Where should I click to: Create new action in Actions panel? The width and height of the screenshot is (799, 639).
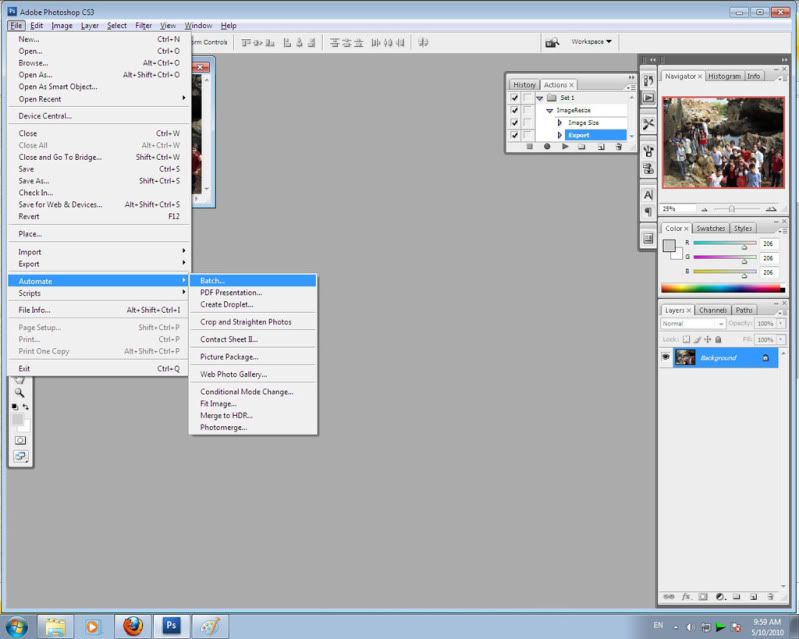[601, 147]
